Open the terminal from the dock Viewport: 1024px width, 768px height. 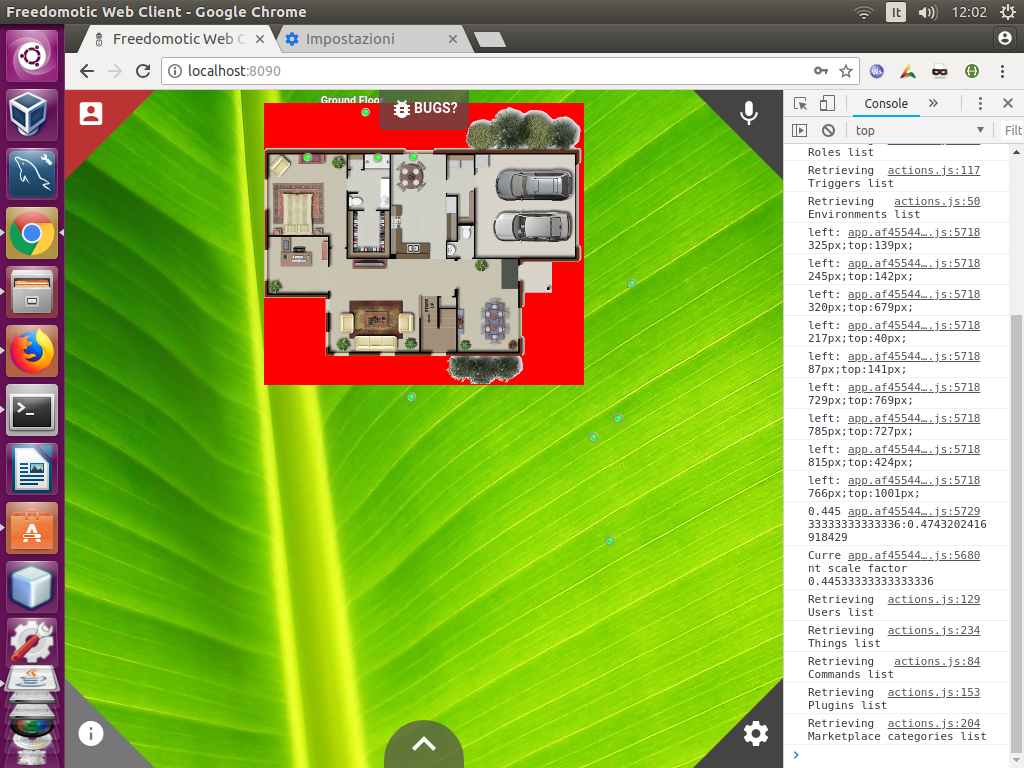point(32,411)
